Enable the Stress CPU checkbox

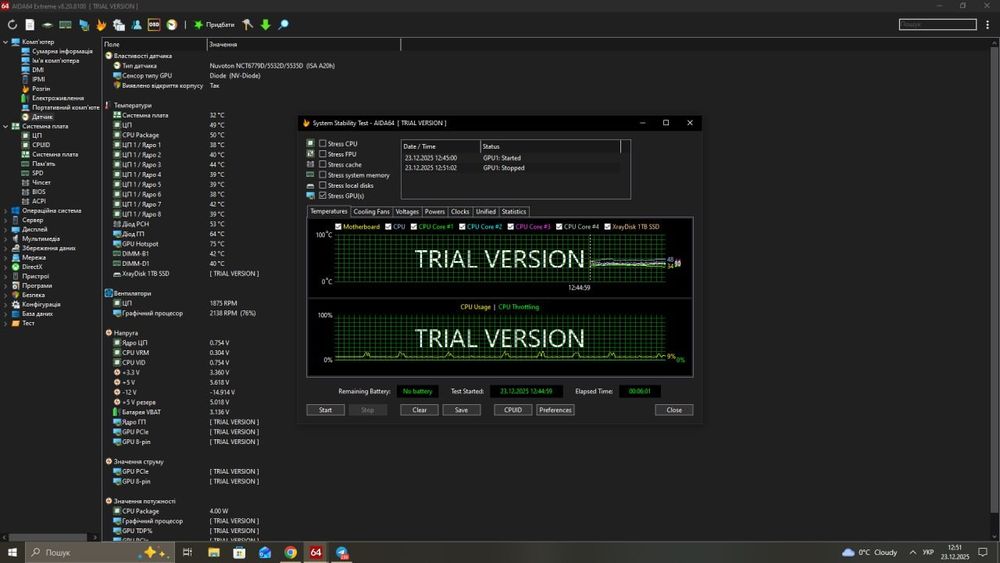(322, 144)
